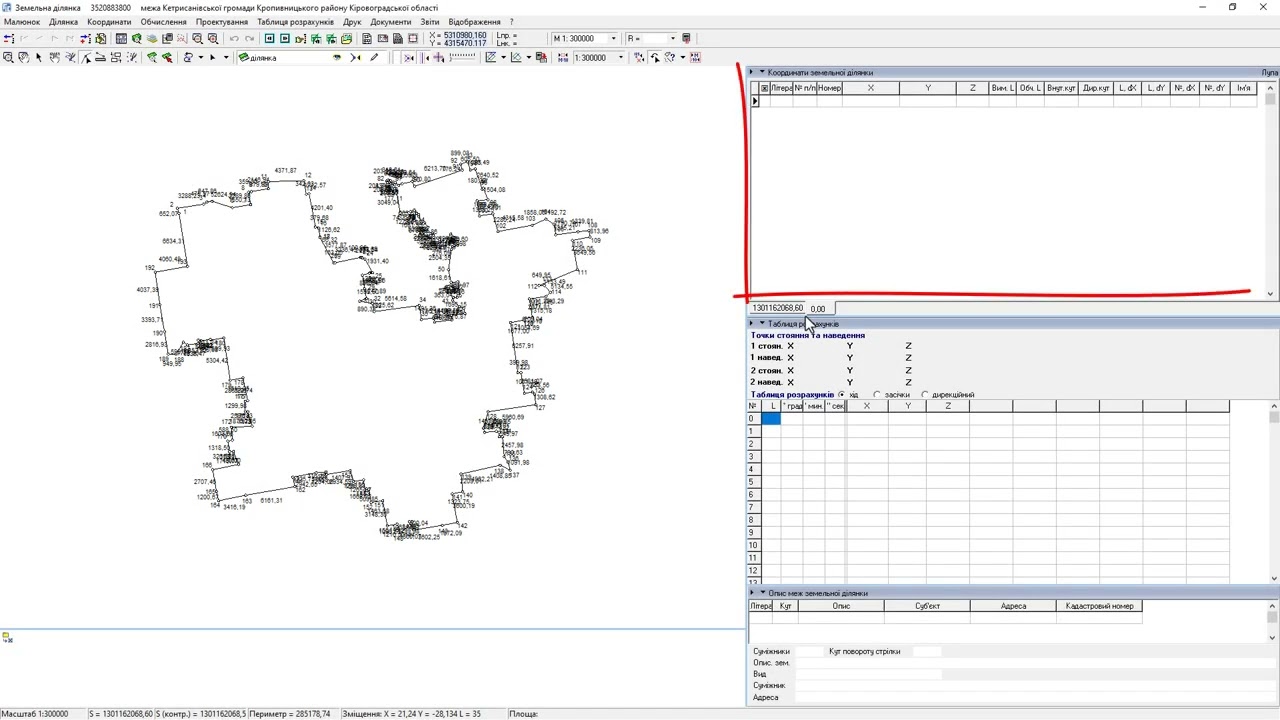Image resolution: width=1280 pixels, height=720 pixels.
Task: Open the 'Відображення' menu
Action: [x=474, y=21]
